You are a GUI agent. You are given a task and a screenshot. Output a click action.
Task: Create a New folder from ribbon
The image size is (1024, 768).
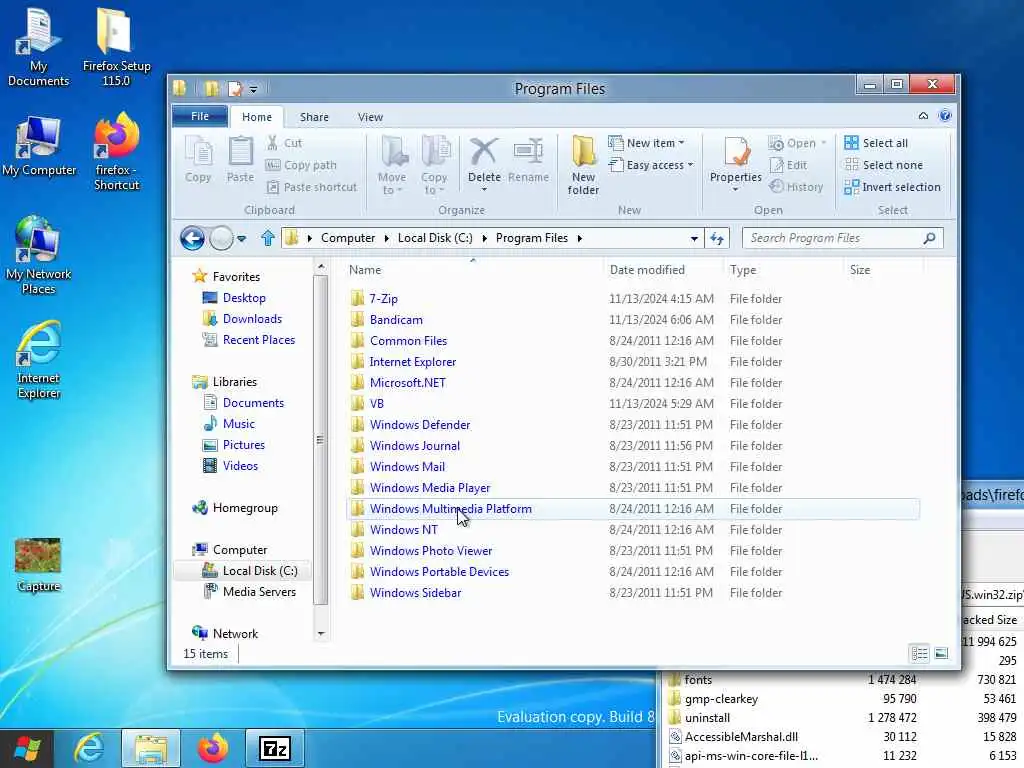[583, 165]
